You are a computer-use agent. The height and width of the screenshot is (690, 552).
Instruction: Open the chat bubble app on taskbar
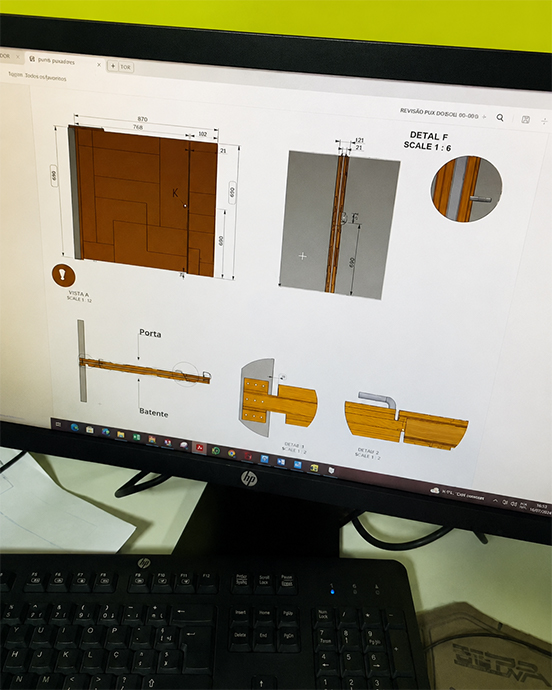[184, 445]
